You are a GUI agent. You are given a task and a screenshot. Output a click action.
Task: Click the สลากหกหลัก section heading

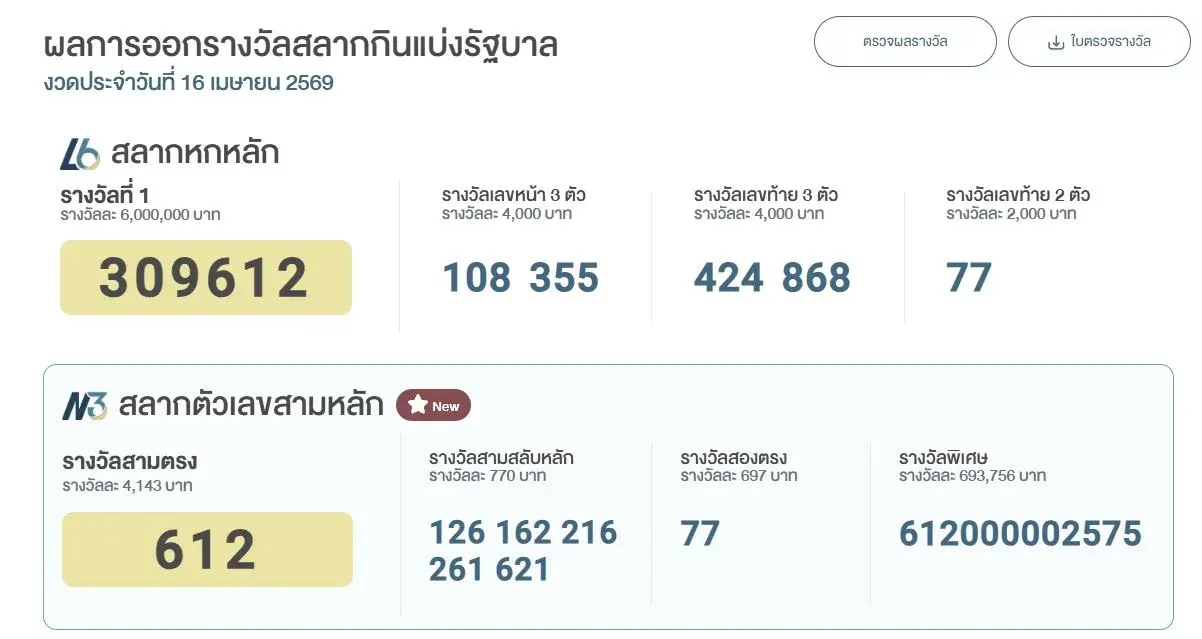pos(195,154)
